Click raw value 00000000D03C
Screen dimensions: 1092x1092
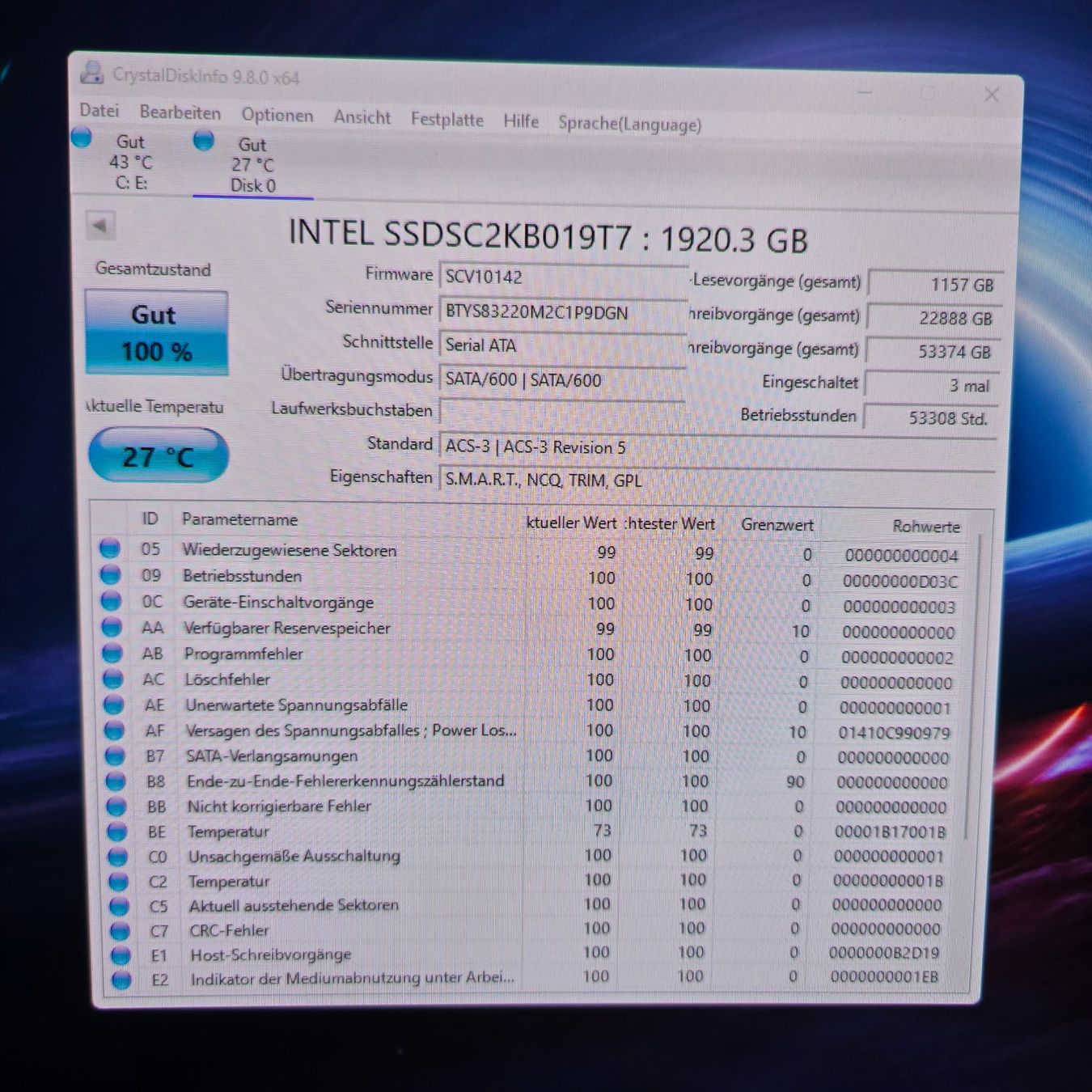click(899, 581)
